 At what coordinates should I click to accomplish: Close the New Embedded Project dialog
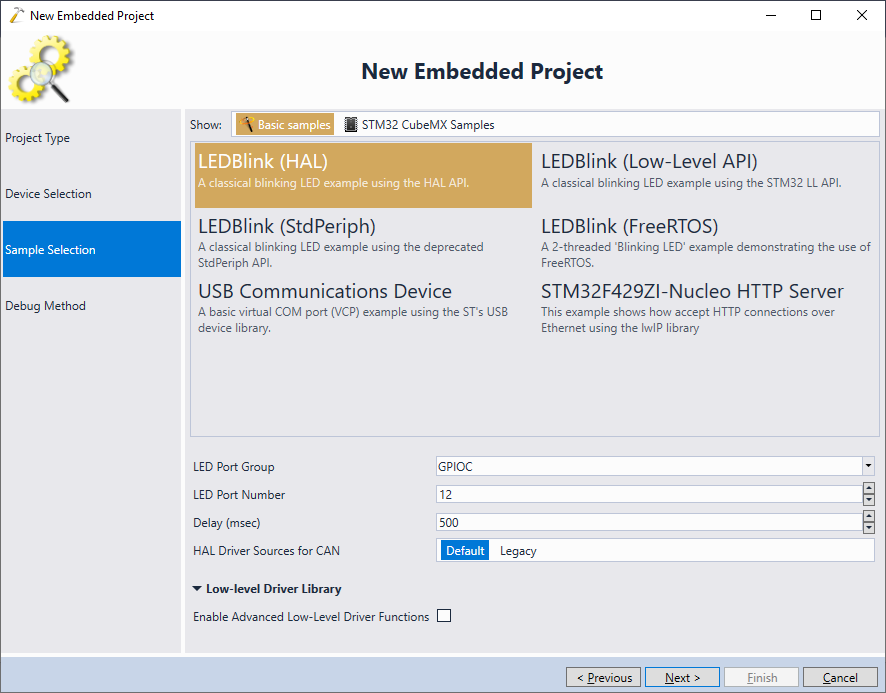[862, 15]
